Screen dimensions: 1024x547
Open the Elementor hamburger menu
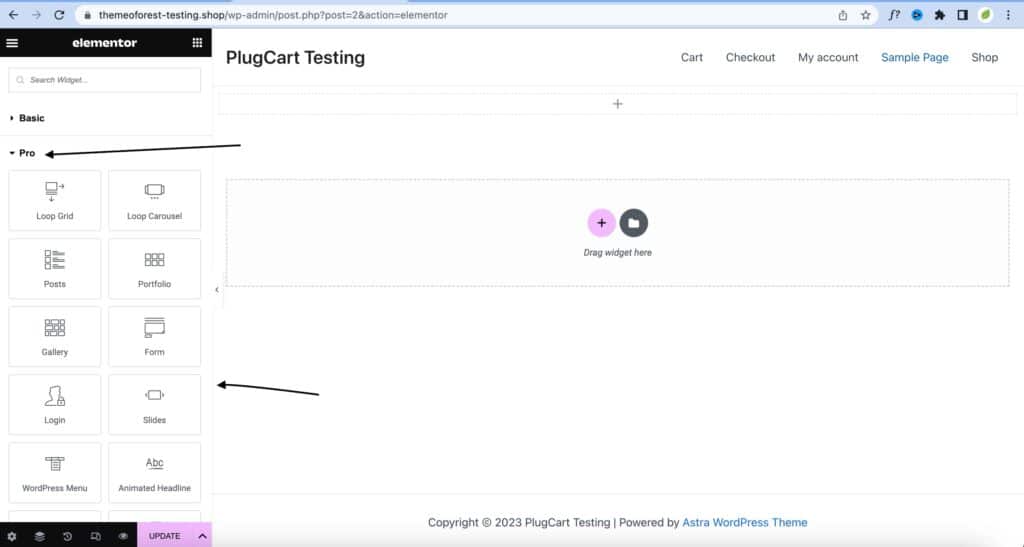pos(12,43)
